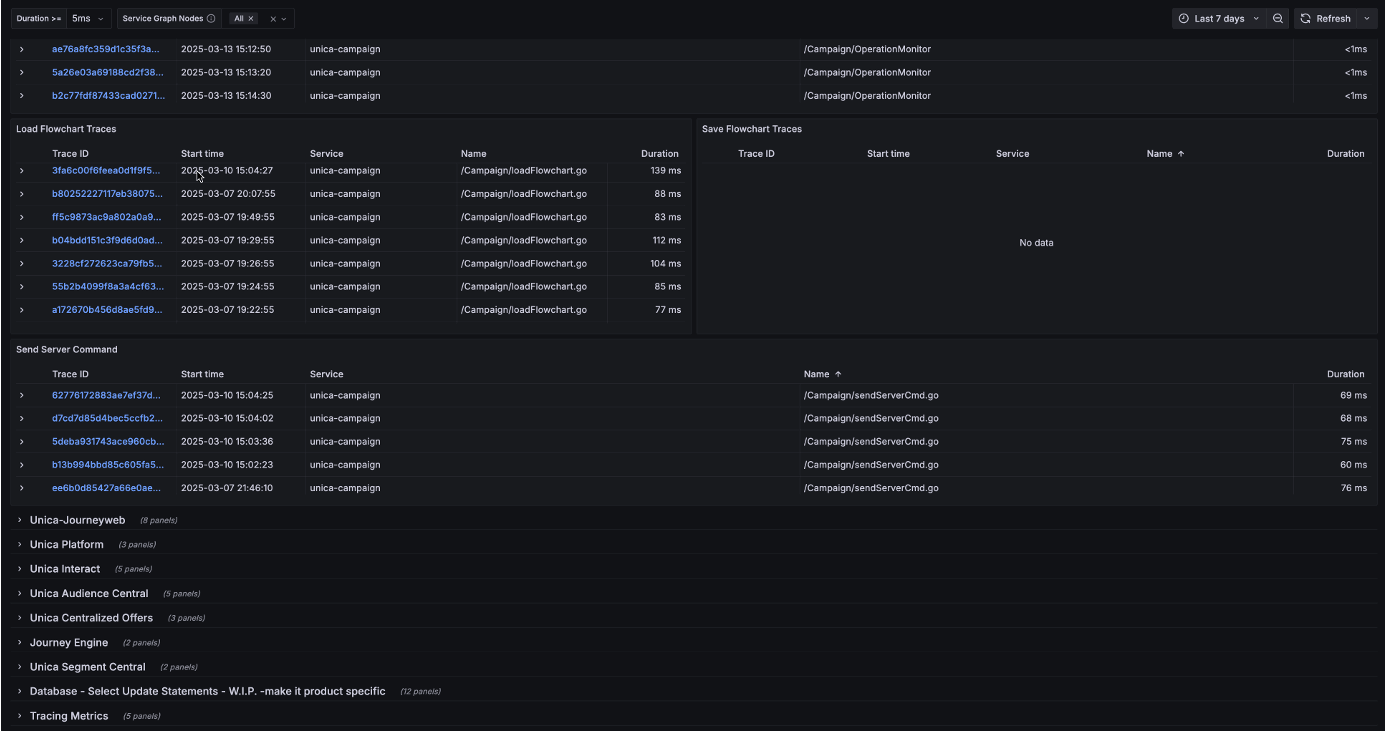Image resolution: width=1386 pixels, height=732 pixels.
Task: Zoom out the time range
Action: coord(1278,19)
